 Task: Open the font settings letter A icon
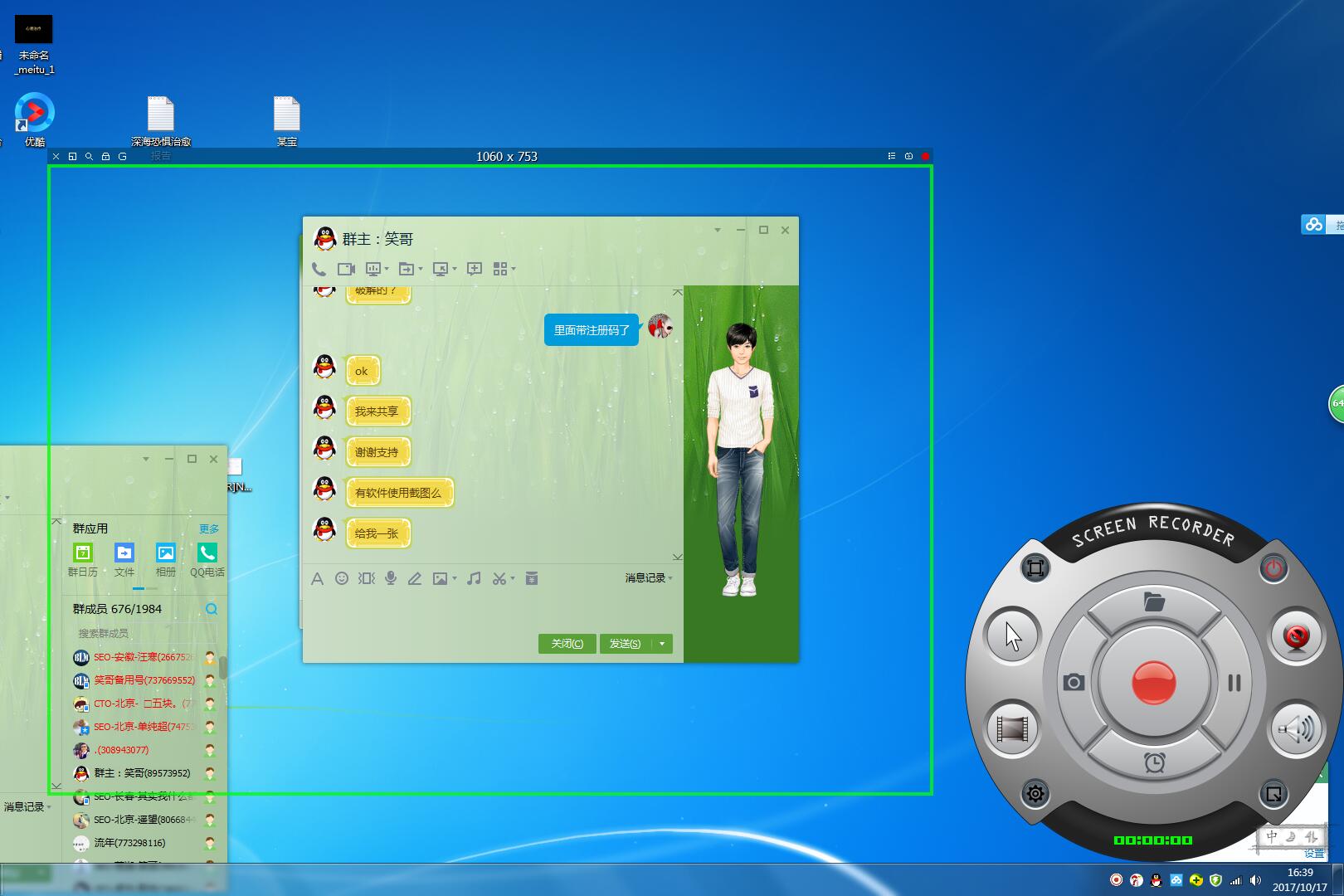pyautogui.click(x=317, y=578)
